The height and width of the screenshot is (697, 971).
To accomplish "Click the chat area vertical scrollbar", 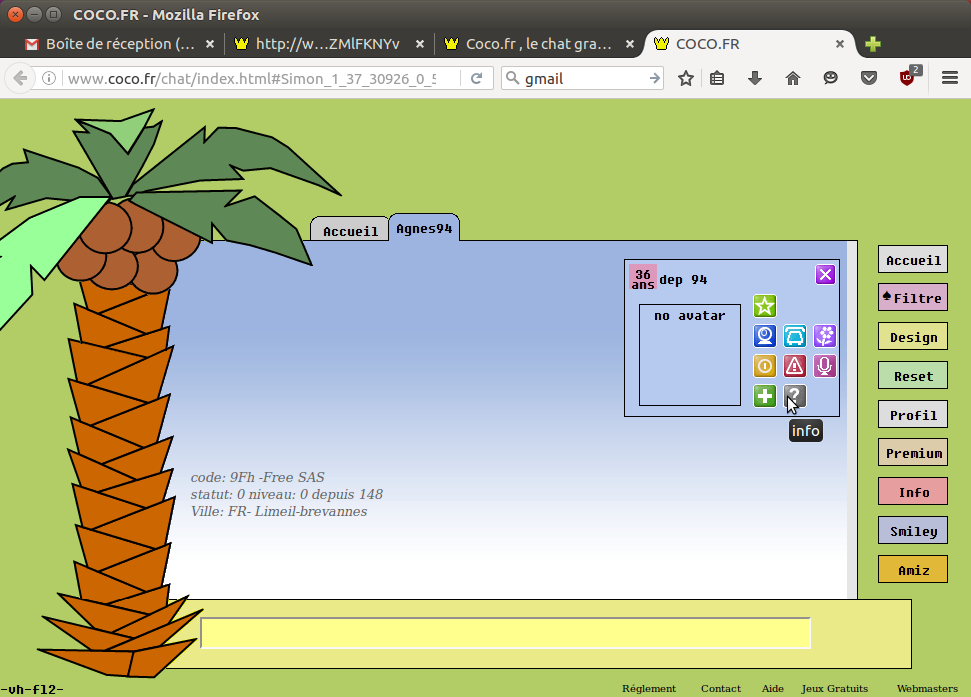I will (852, 420).
